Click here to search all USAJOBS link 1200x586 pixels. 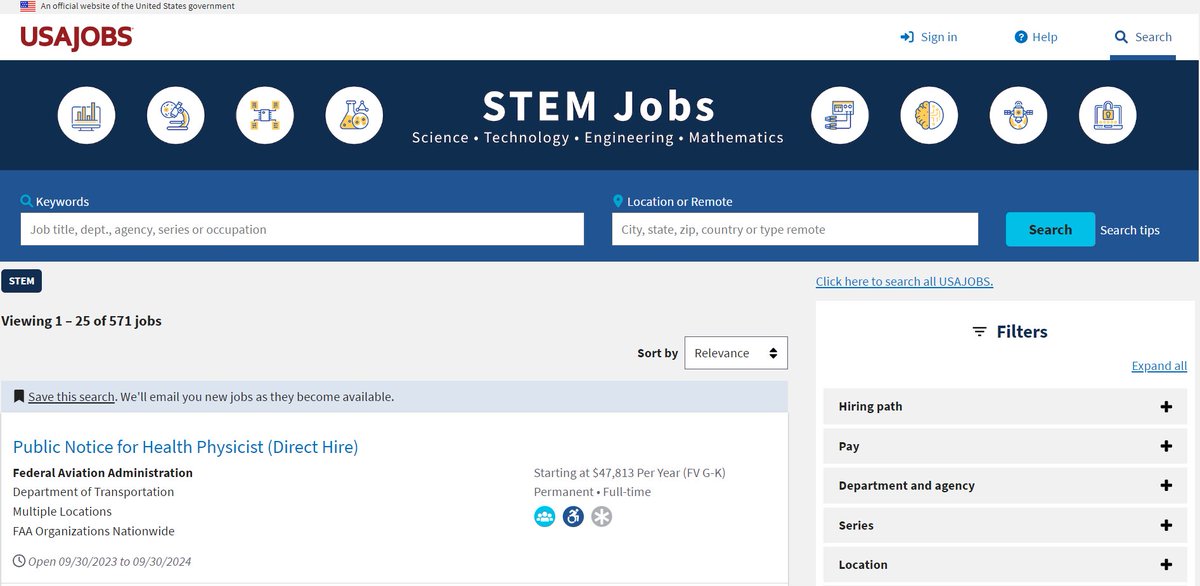pos(904,282)
